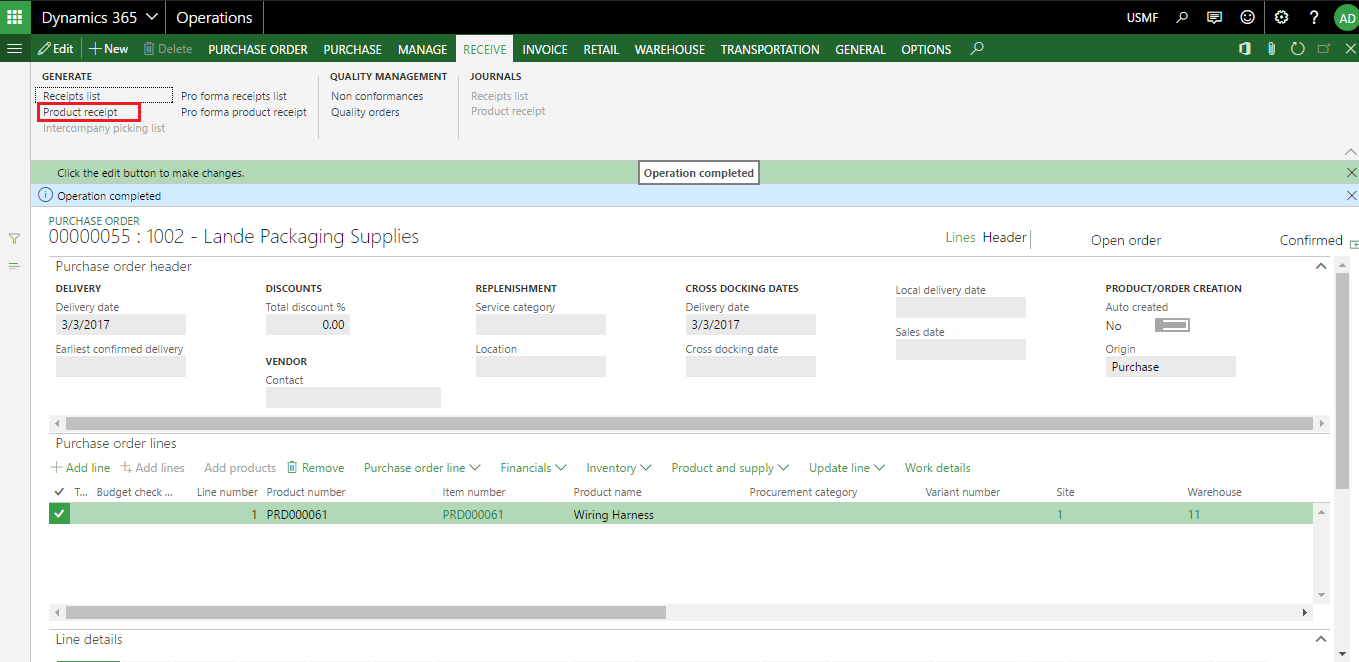Image resolution: width=1359 pixels, height=662 pixels.
Task: Click the Delivery date field showing 3/3/2017
Action: [120, 324]
